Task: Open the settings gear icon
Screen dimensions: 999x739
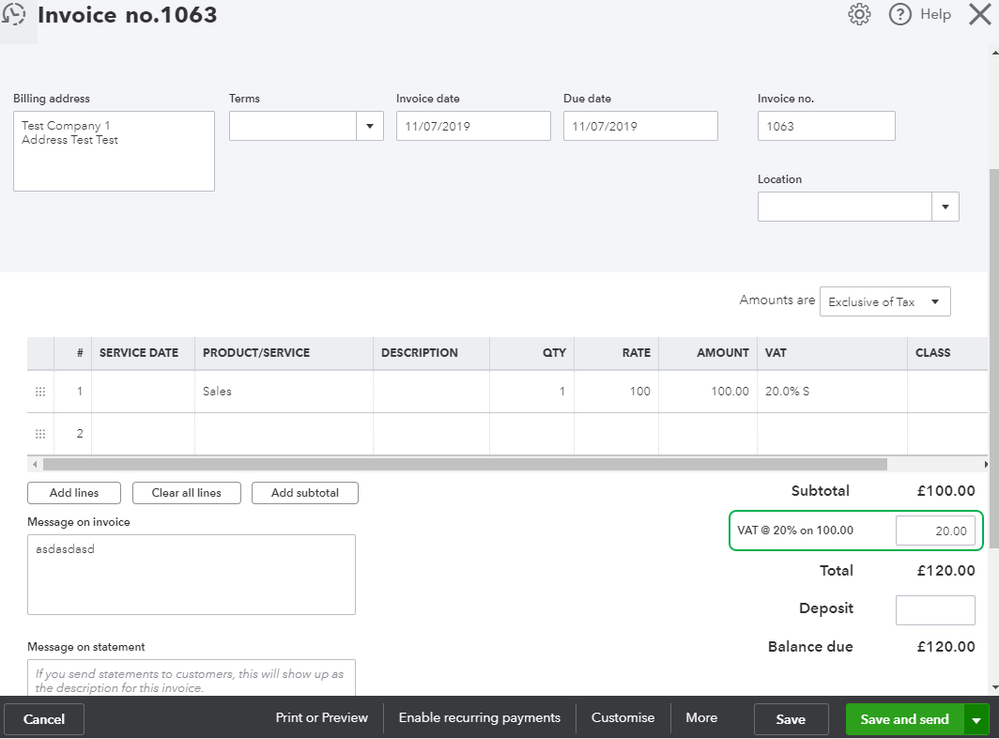Action: coord(859,15)
